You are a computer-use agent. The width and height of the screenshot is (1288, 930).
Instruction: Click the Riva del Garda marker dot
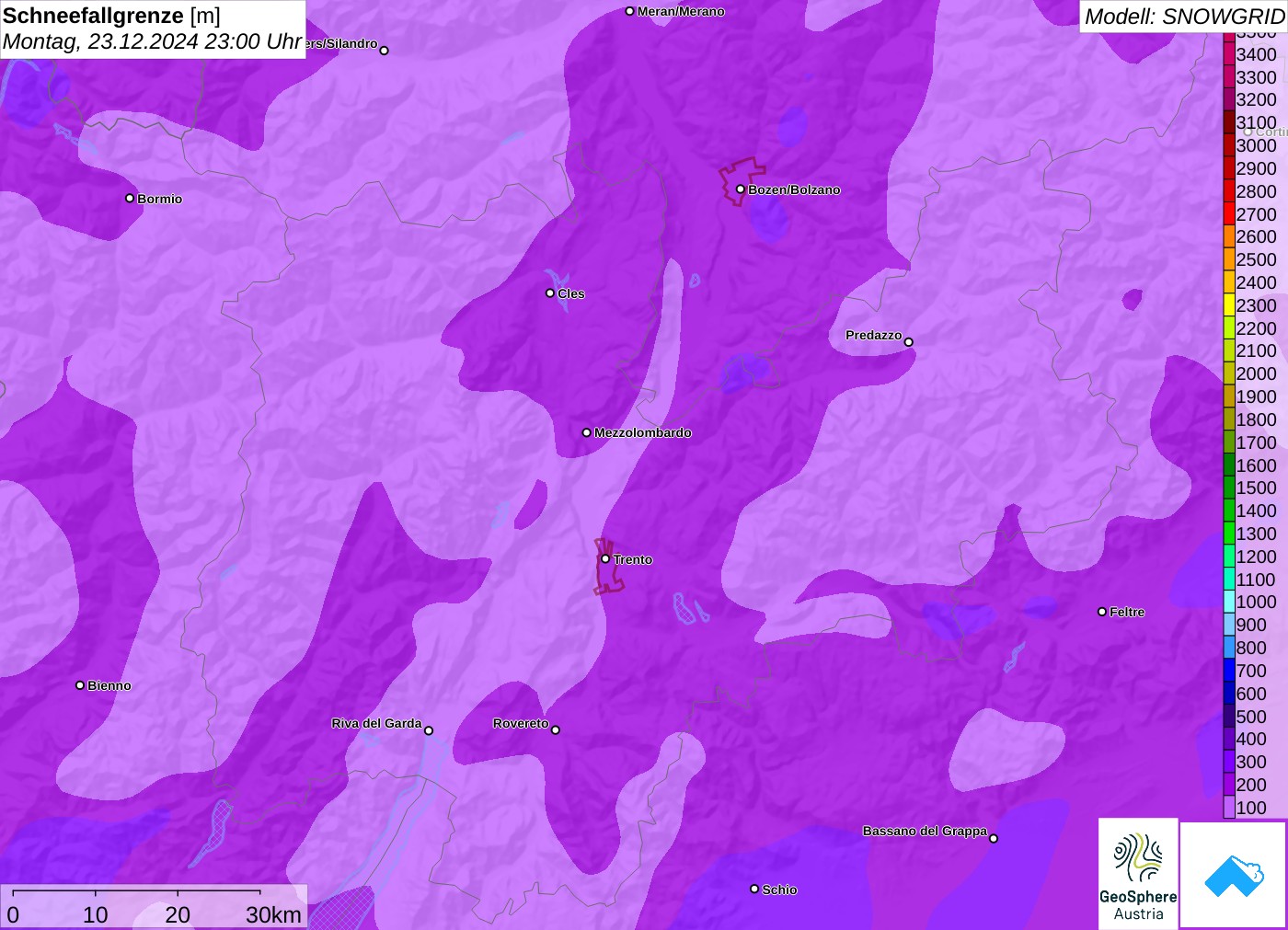[x=429, y=730]
